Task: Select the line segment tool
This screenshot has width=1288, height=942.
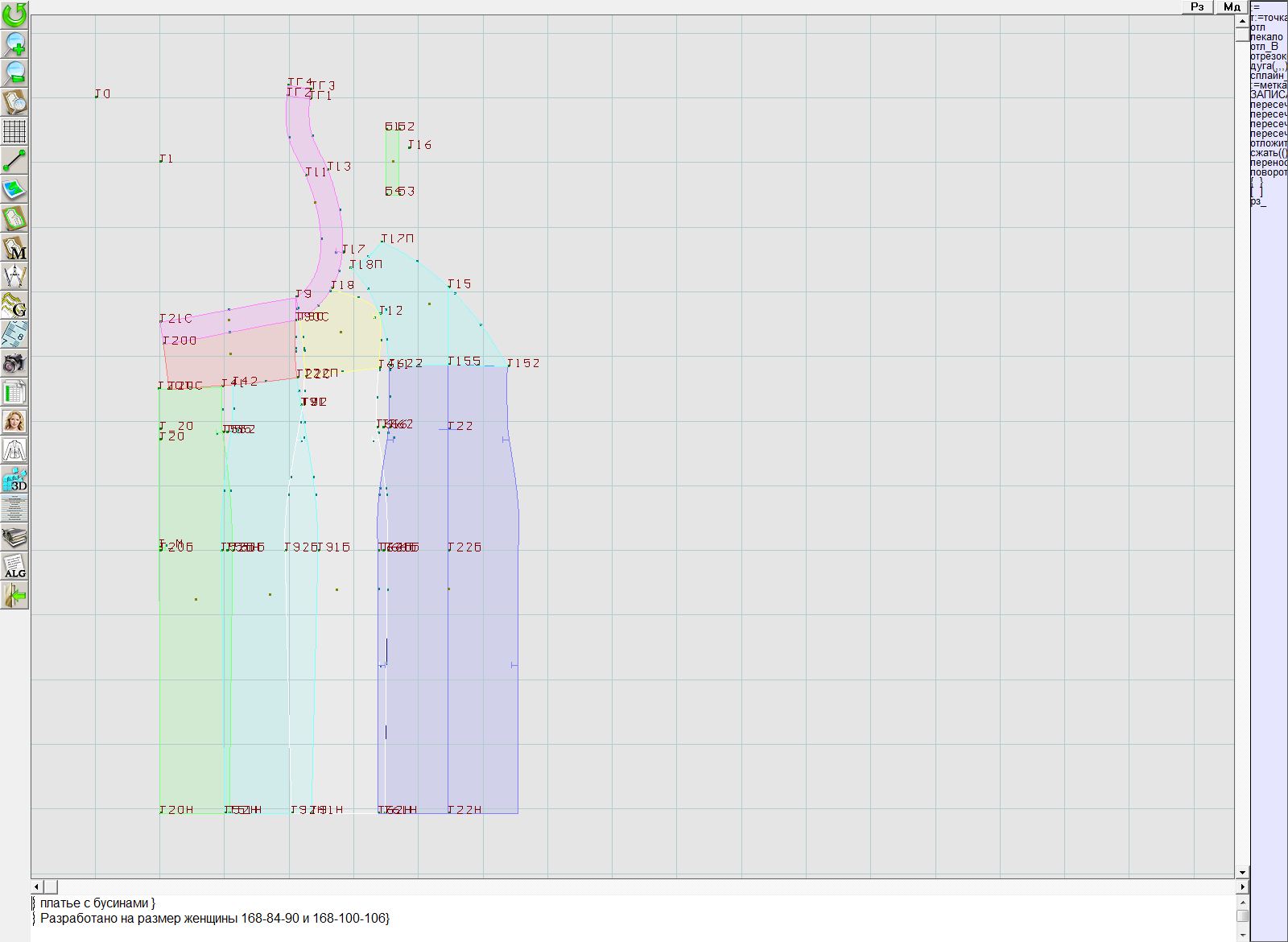Action: pos(14,160)
